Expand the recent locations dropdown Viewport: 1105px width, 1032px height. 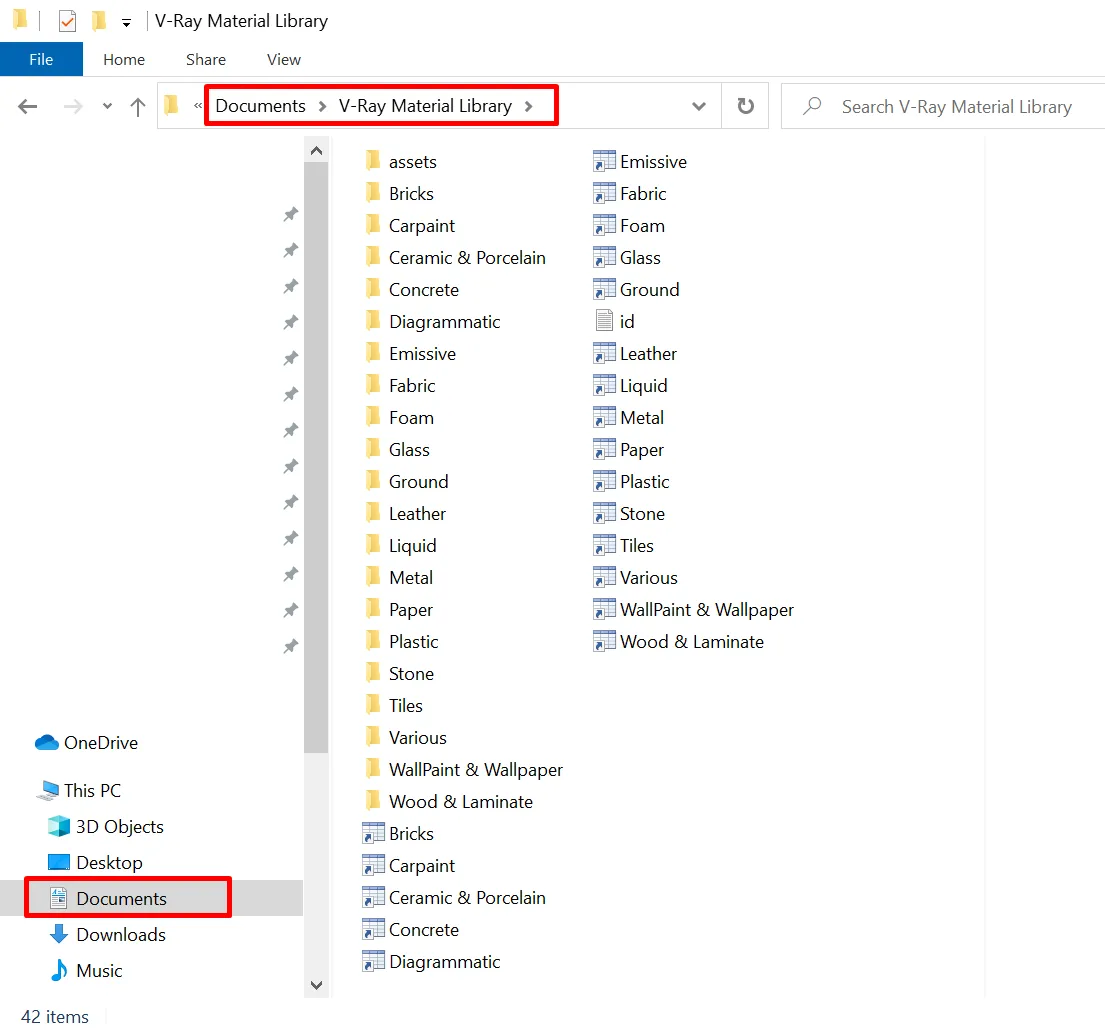107,106
